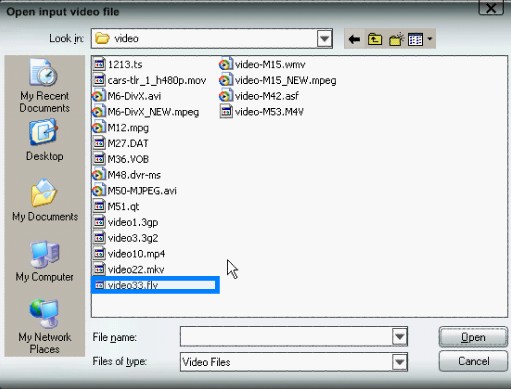511x389 pixels.
Task: Close the Open input video file dialog
Action: point(491,7)
